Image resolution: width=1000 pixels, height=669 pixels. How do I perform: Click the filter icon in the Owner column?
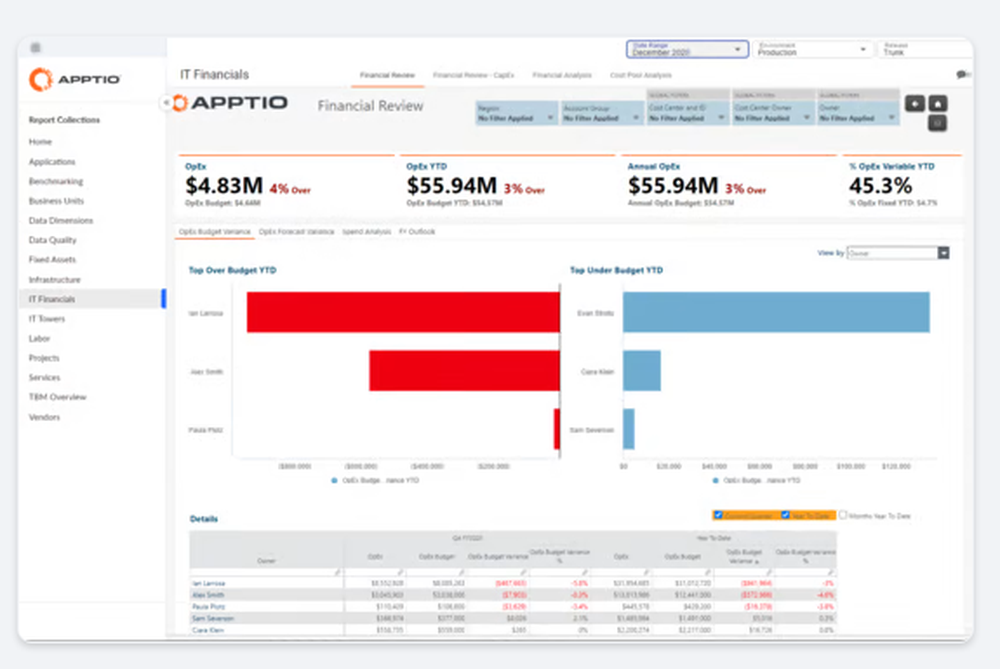(x=338, y=572)
